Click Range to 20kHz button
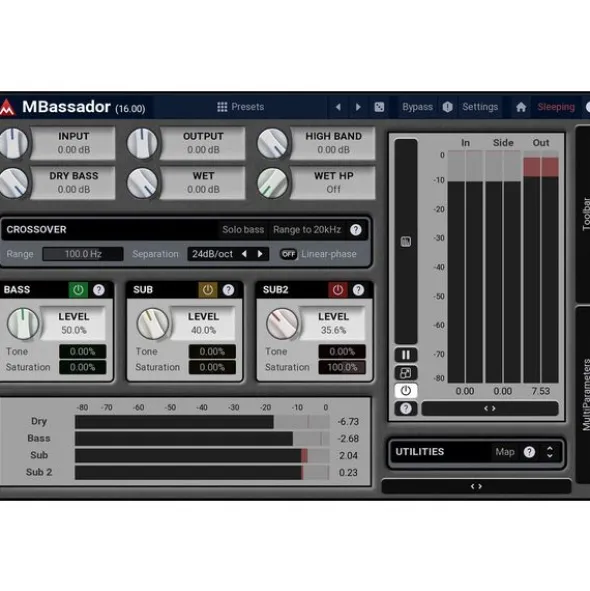The height and width of the screenshot is (591, 590). pyautogui.click(x=307, y=230)
